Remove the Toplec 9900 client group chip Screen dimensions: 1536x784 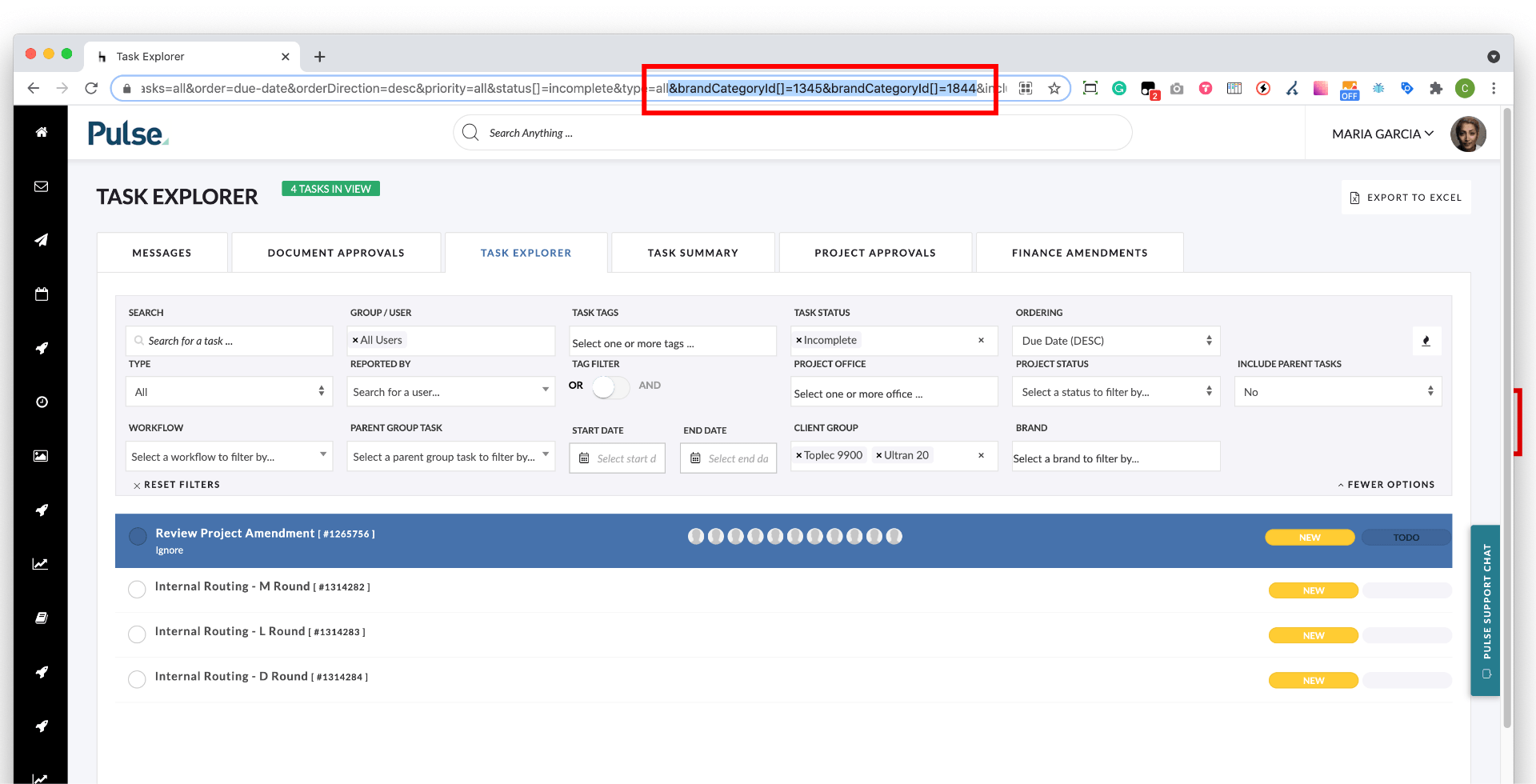(798, 455)
